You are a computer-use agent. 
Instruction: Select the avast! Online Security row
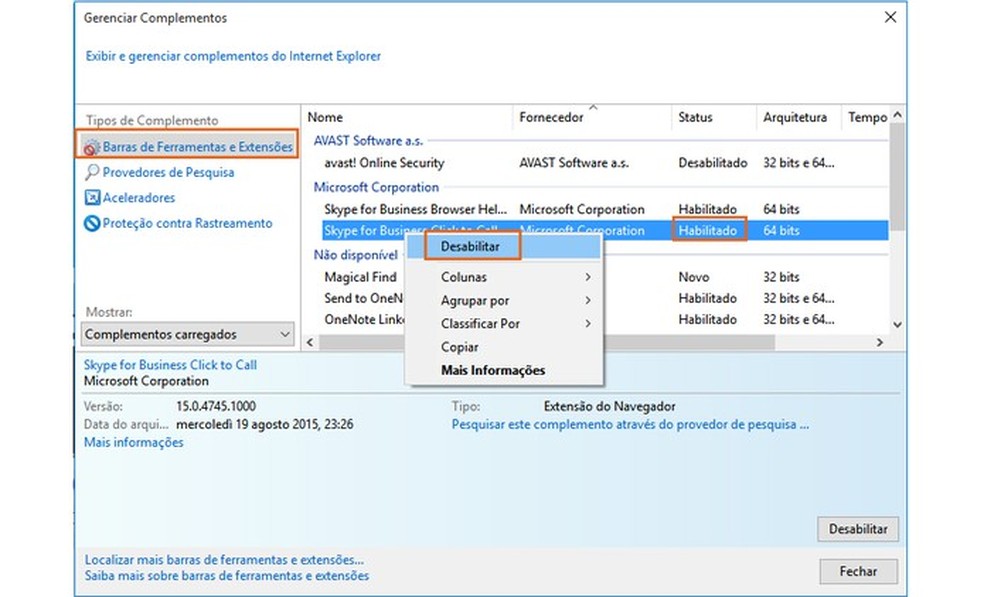[384, 163]
